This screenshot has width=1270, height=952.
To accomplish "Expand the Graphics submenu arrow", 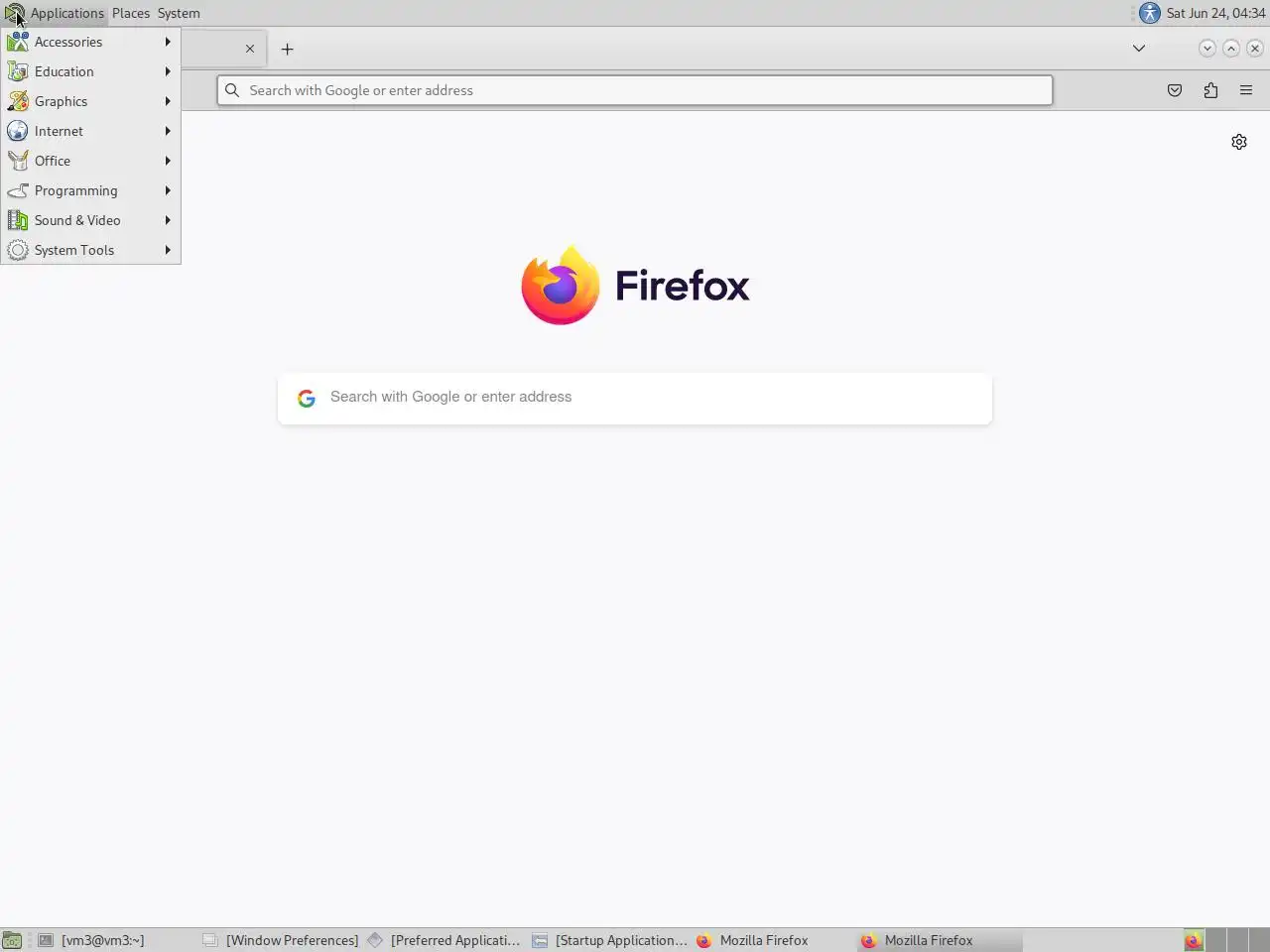I will tap(168, 101).
